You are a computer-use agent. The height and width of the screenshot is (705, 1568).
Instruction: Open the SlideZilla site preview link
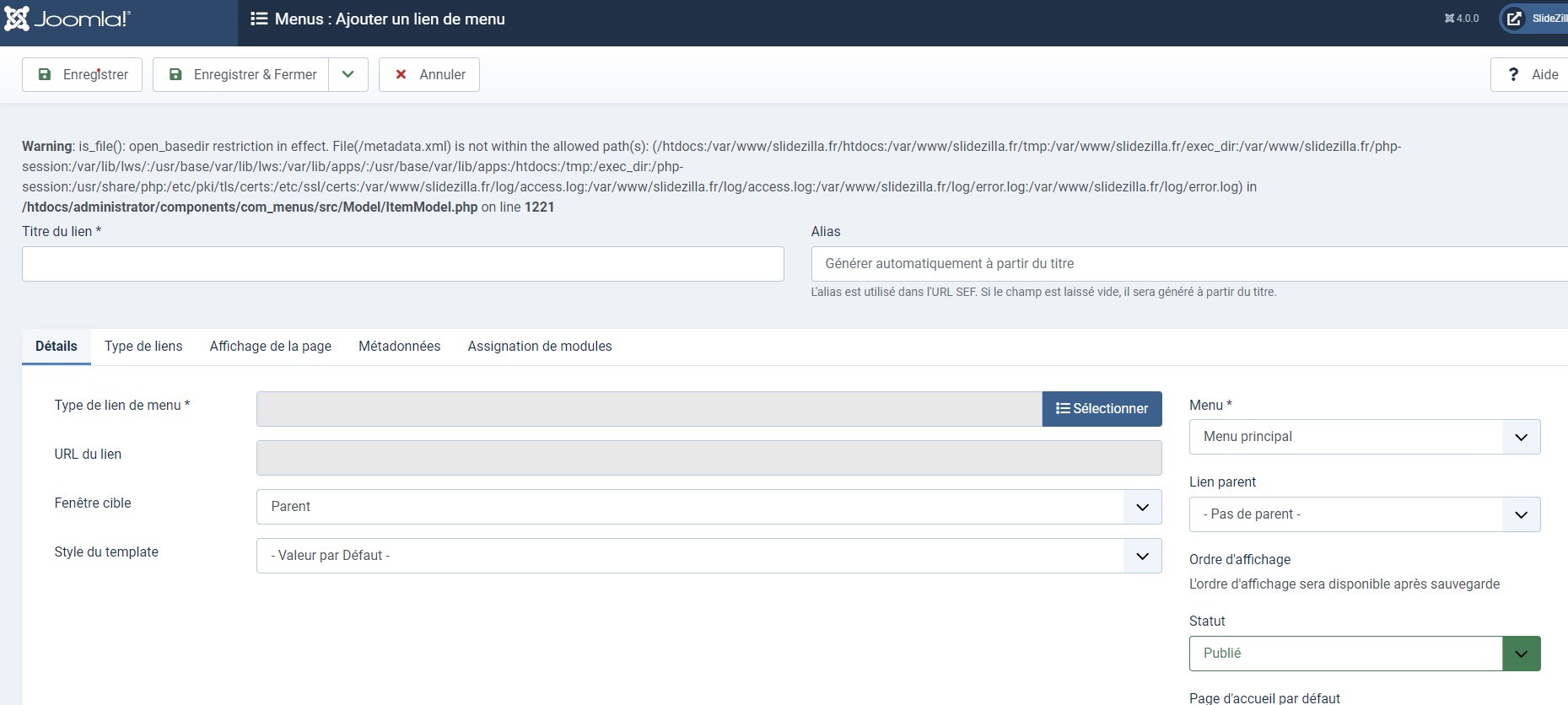tap(1534, 19)
